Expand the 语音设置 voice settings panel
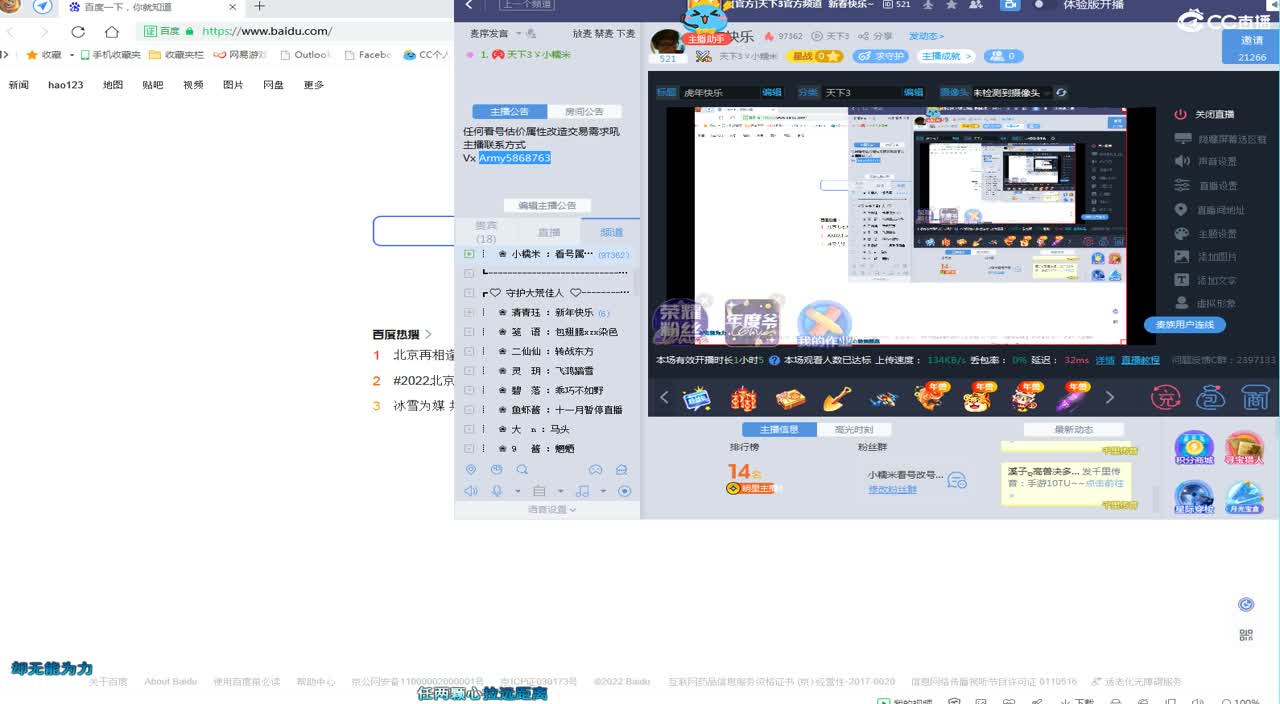The height and width of the screenshot is (704, 1280). point(549,509)
